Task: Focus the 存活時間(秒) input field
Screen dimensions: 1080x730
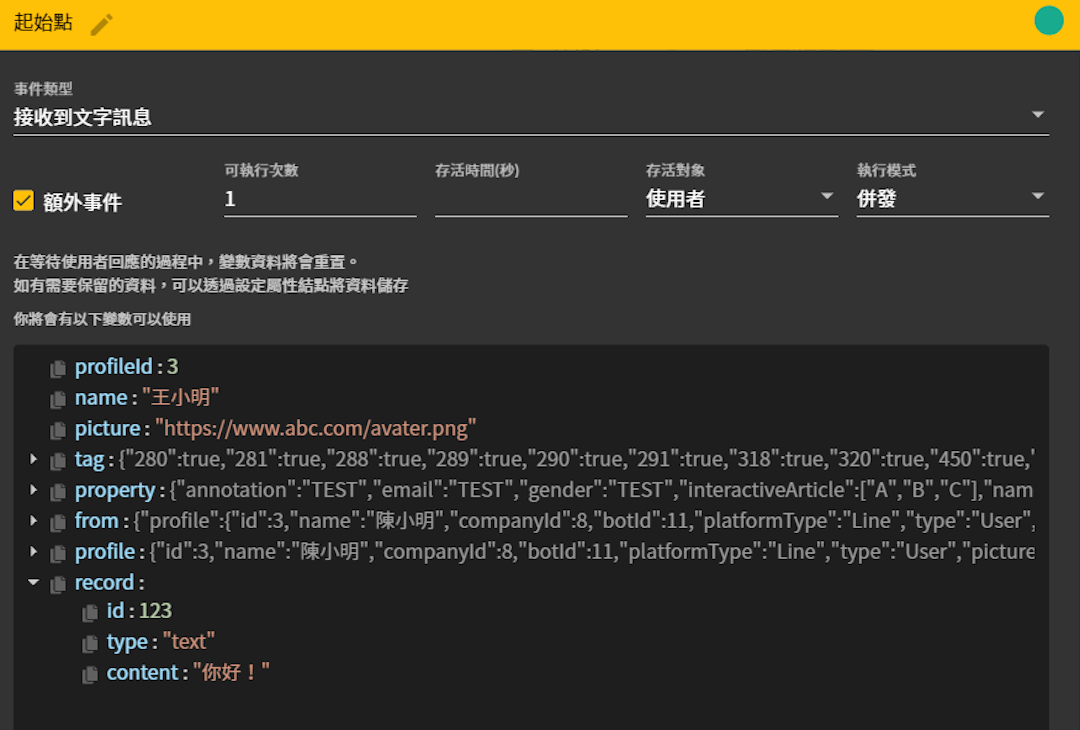Action: [531, 199]
